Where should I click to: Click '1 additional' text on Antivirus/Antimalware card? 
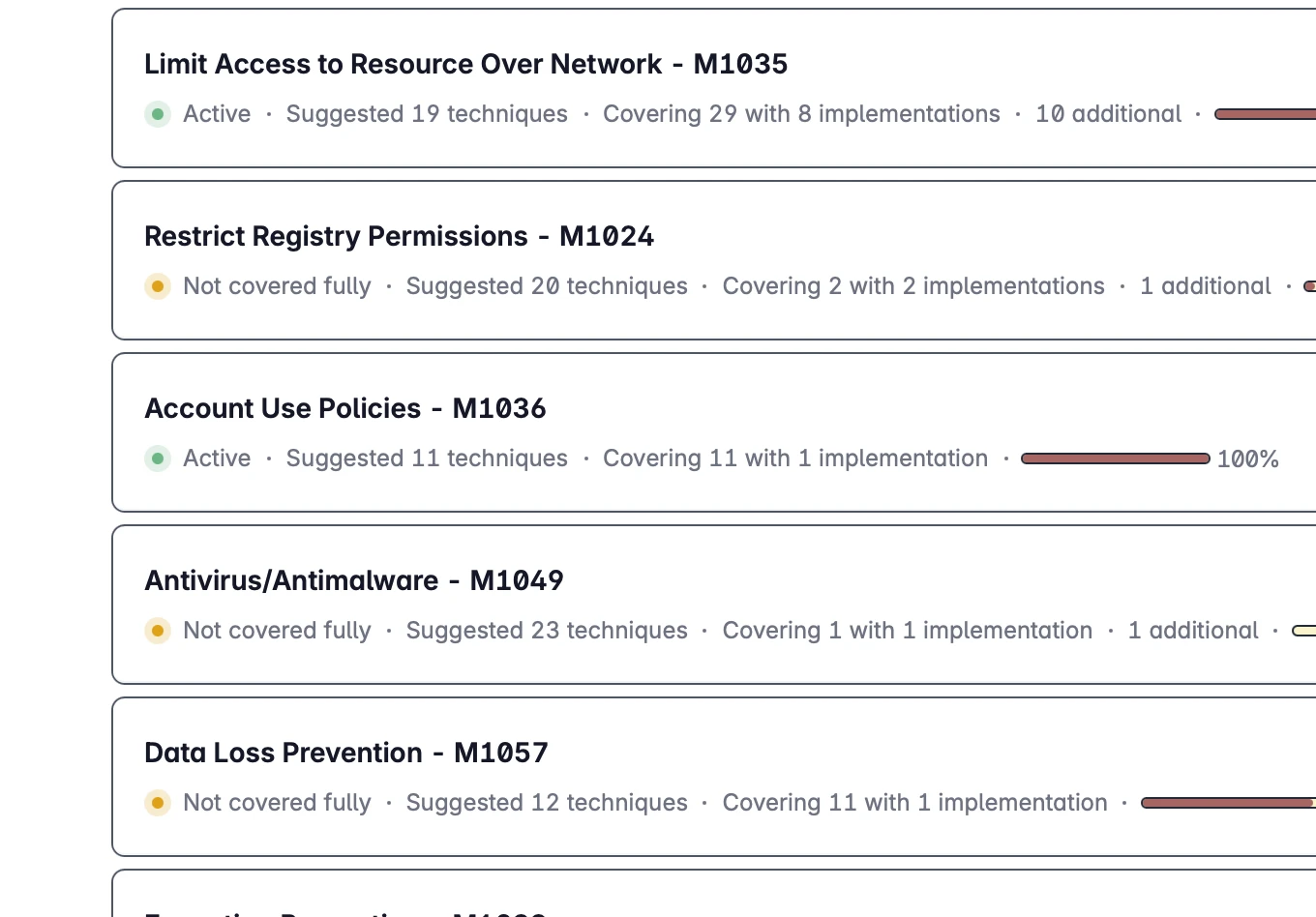tap(1193, 631)
